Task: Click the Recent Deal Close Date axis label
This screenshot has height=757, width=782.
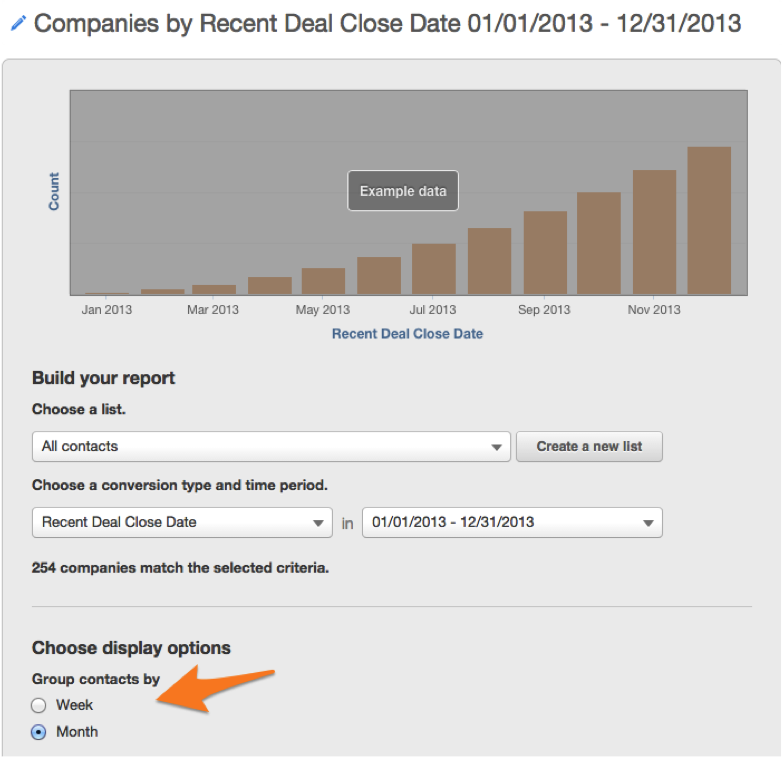Action: click(407, 334)
